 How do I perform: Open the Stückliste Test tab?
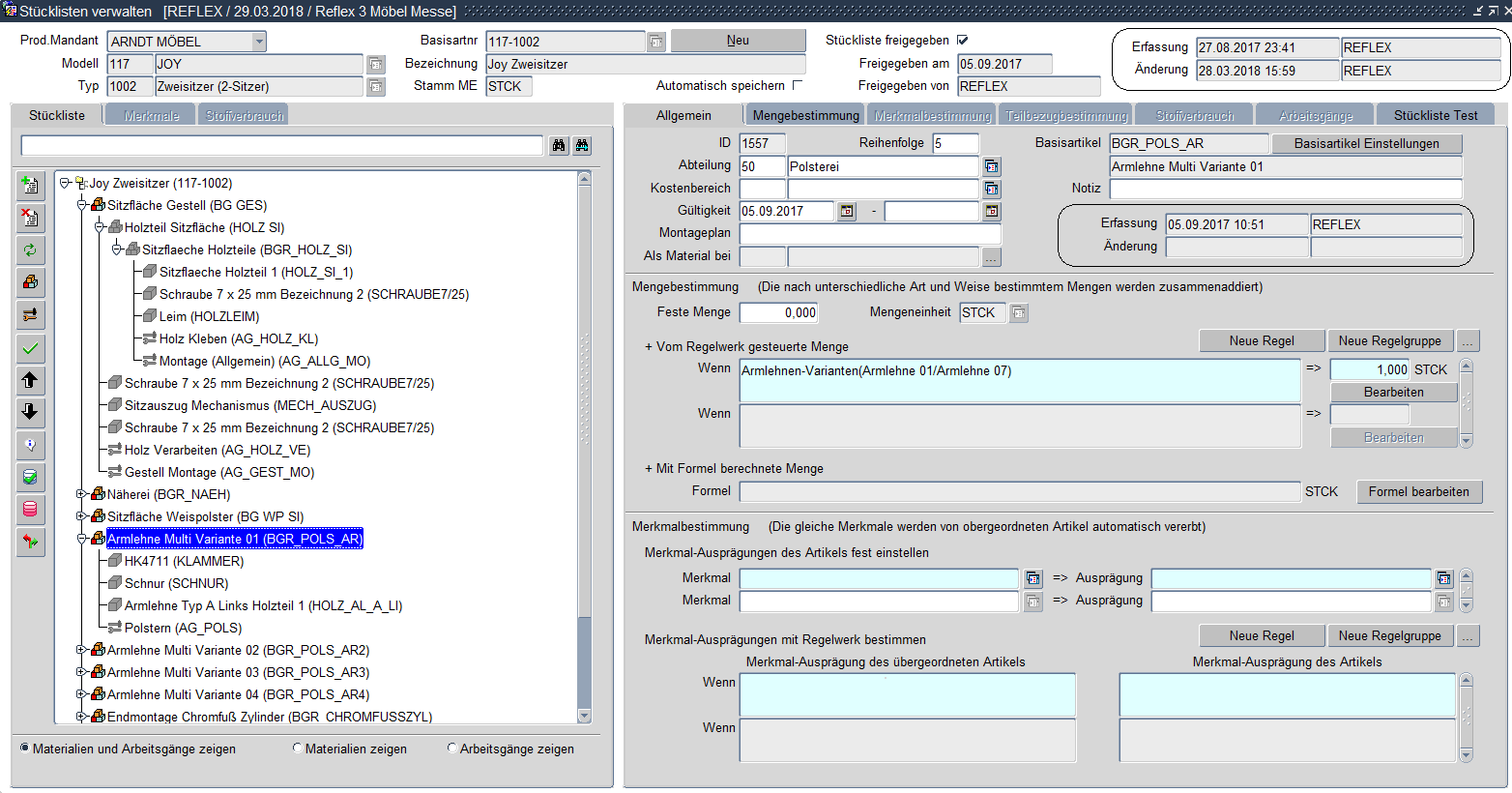[1435, 115]
